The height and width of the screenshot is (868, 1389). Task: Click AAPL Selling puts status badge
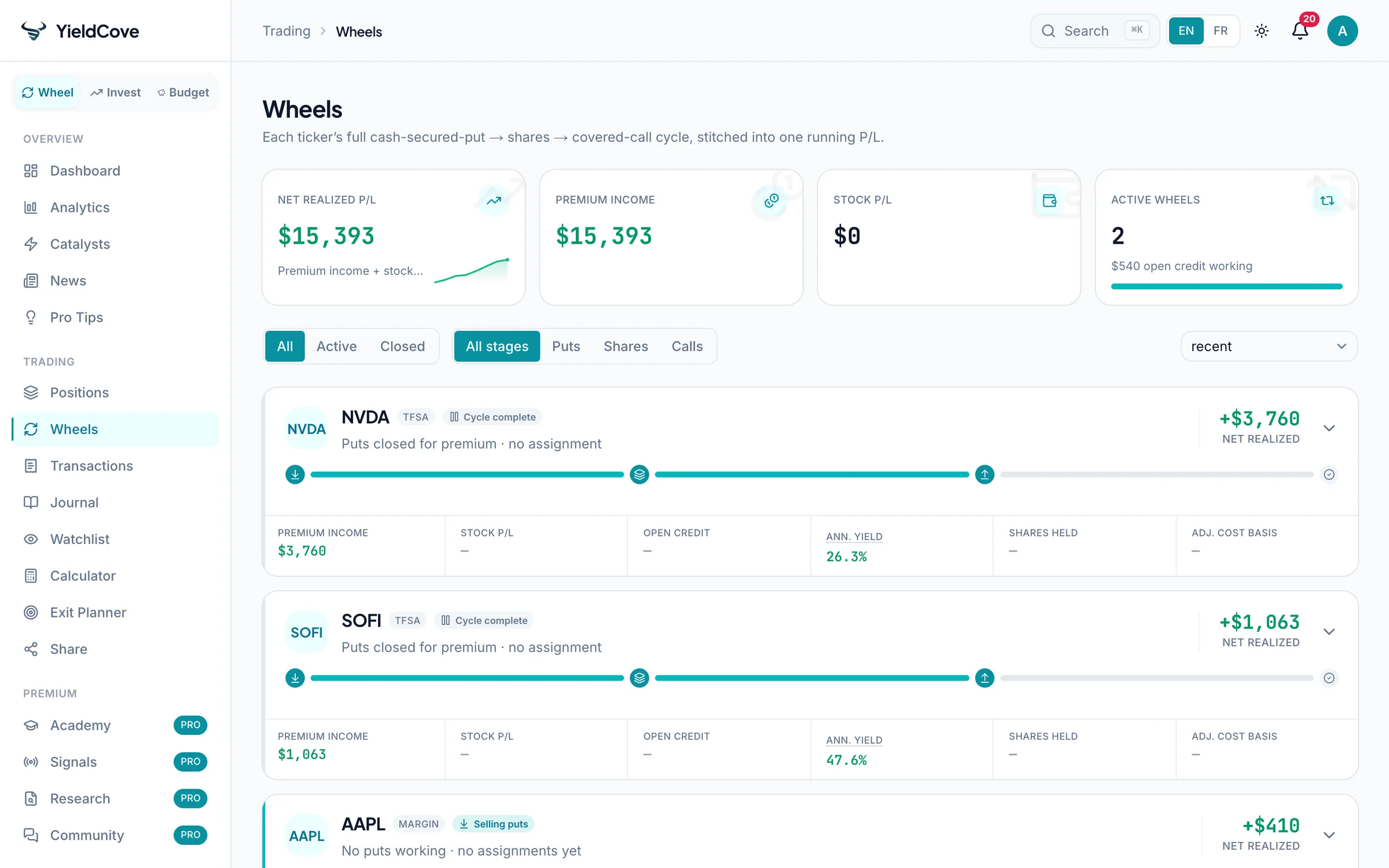point(494,823)
